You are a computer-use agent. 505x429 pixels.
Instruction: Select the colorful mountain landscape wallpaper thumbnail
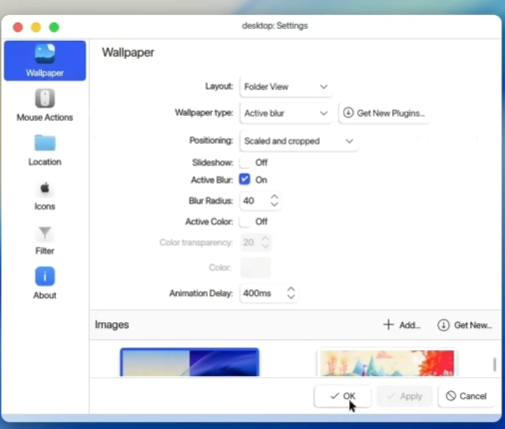[x=387, y=363]
